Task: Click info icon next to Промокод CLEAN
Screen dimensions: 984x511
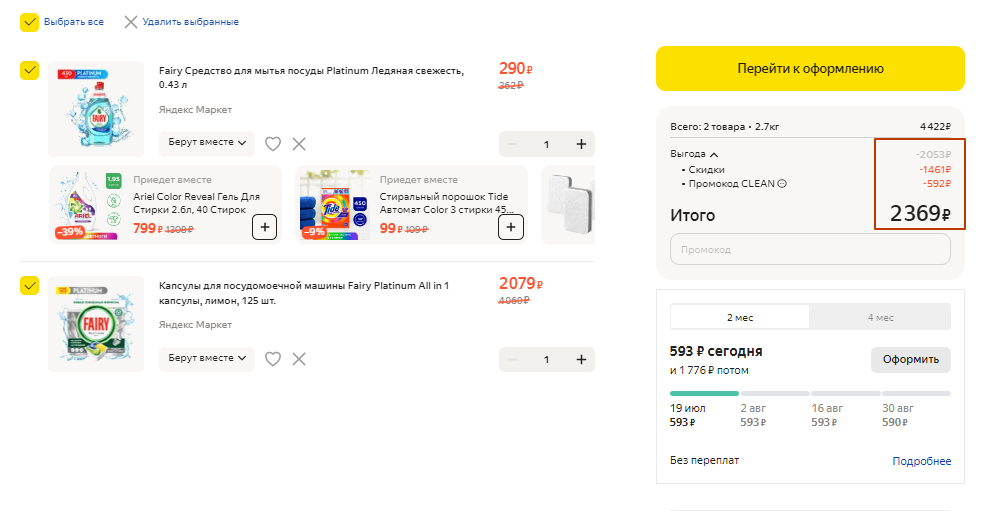Action: pos(782,183)
